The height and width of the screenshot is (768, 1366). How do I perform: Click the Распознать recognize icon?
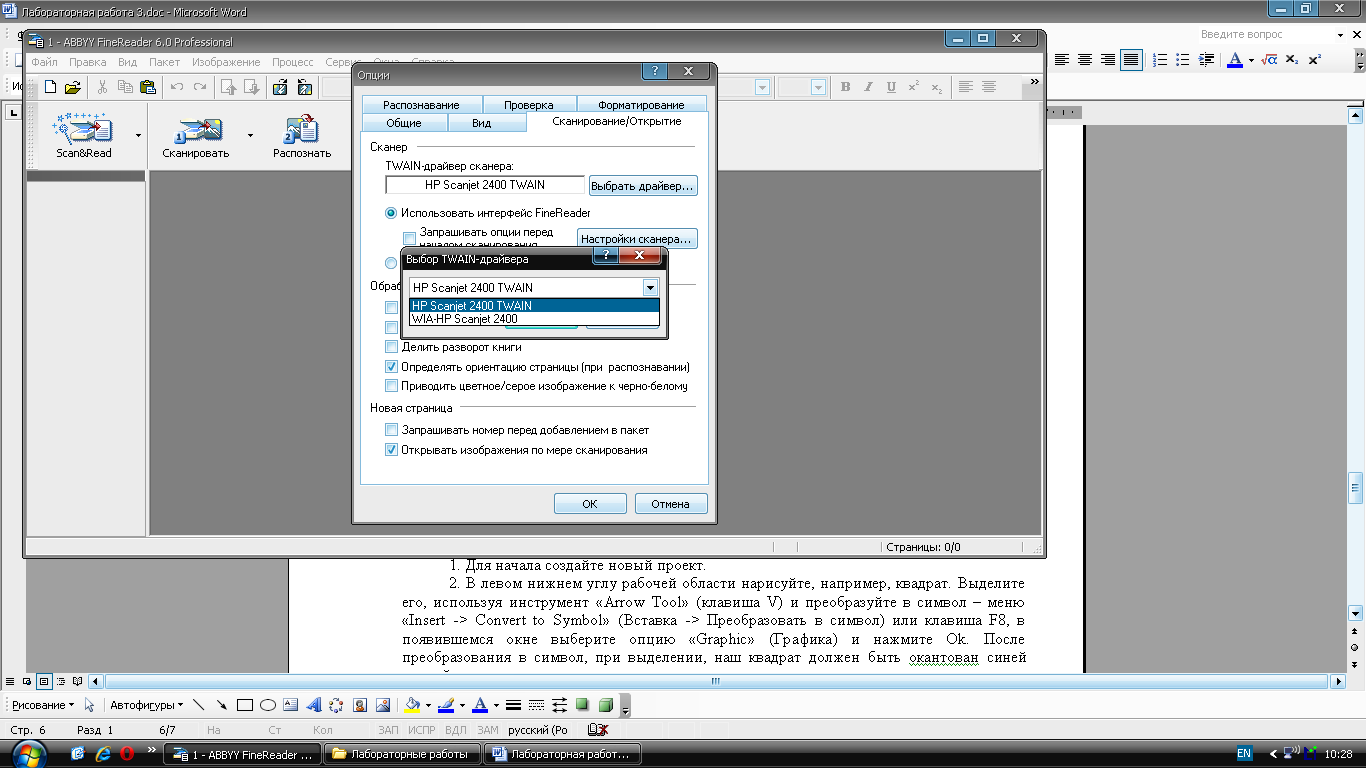[302, 130]
